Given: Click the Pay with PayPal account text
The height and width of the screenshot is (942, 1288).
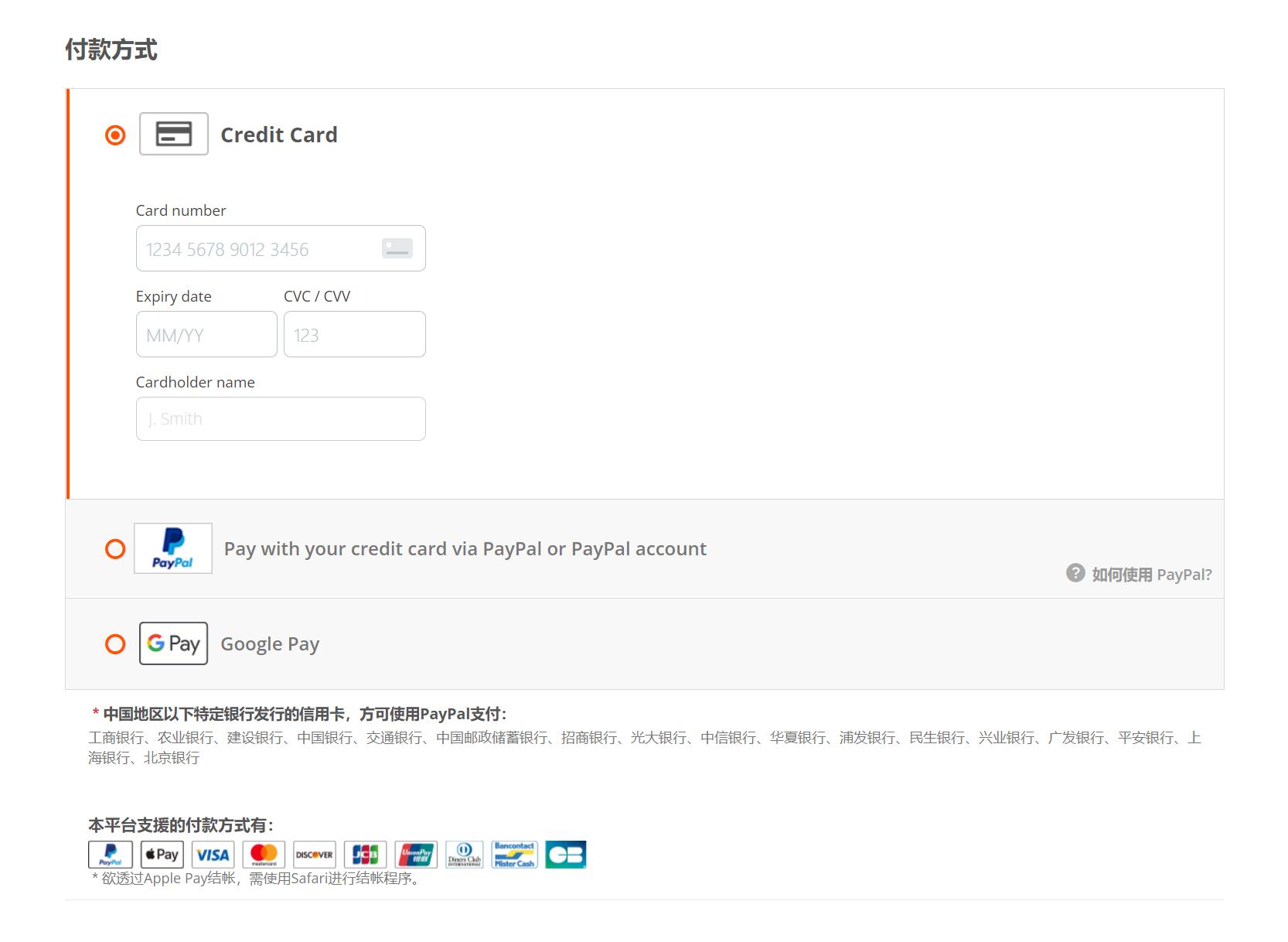Looking at the screenshot, I should click(465, 548).
